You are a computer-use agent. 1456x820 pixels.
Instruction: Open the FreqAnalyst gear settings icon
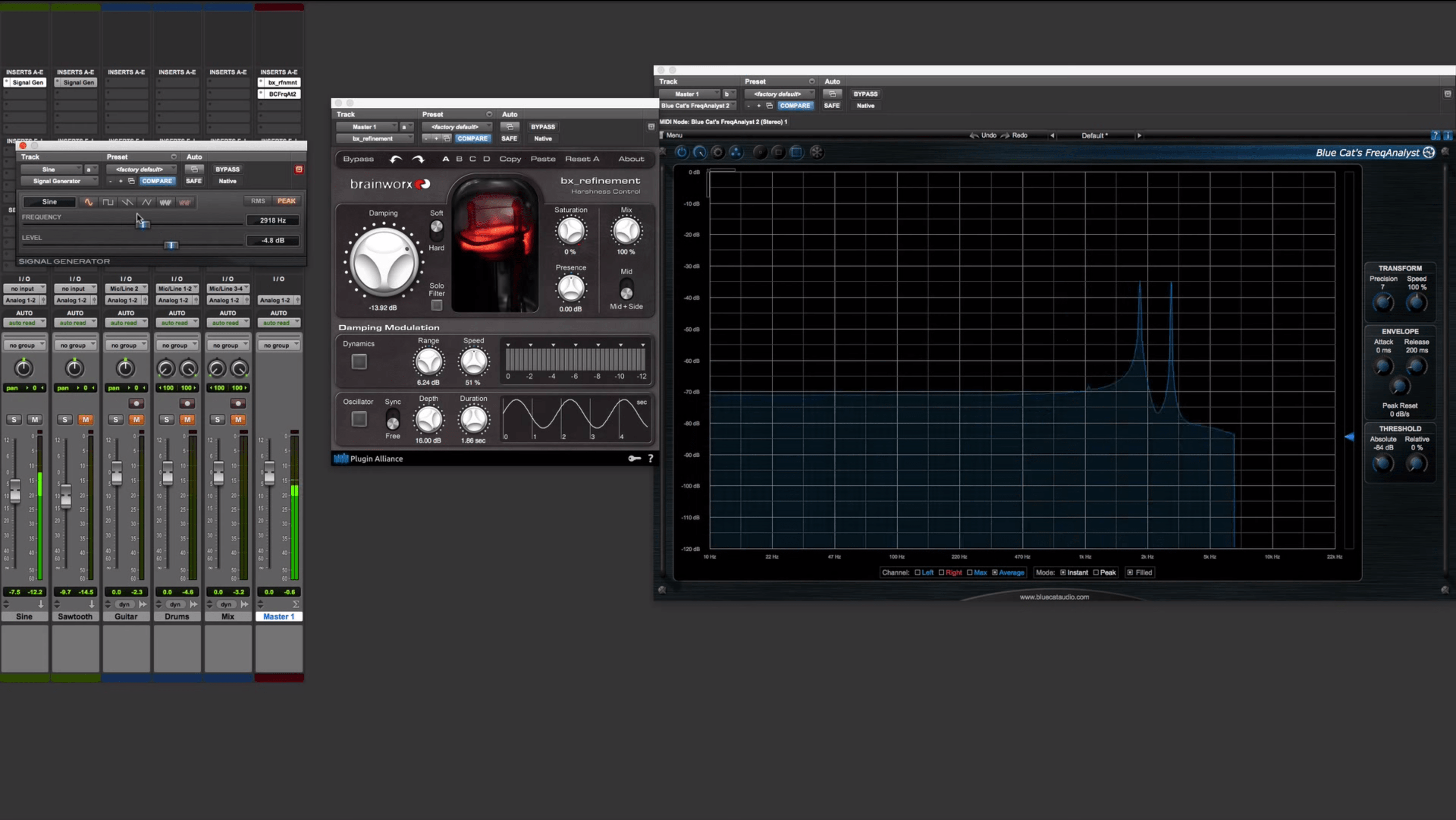pyautogui.click(x=718, y=152)
